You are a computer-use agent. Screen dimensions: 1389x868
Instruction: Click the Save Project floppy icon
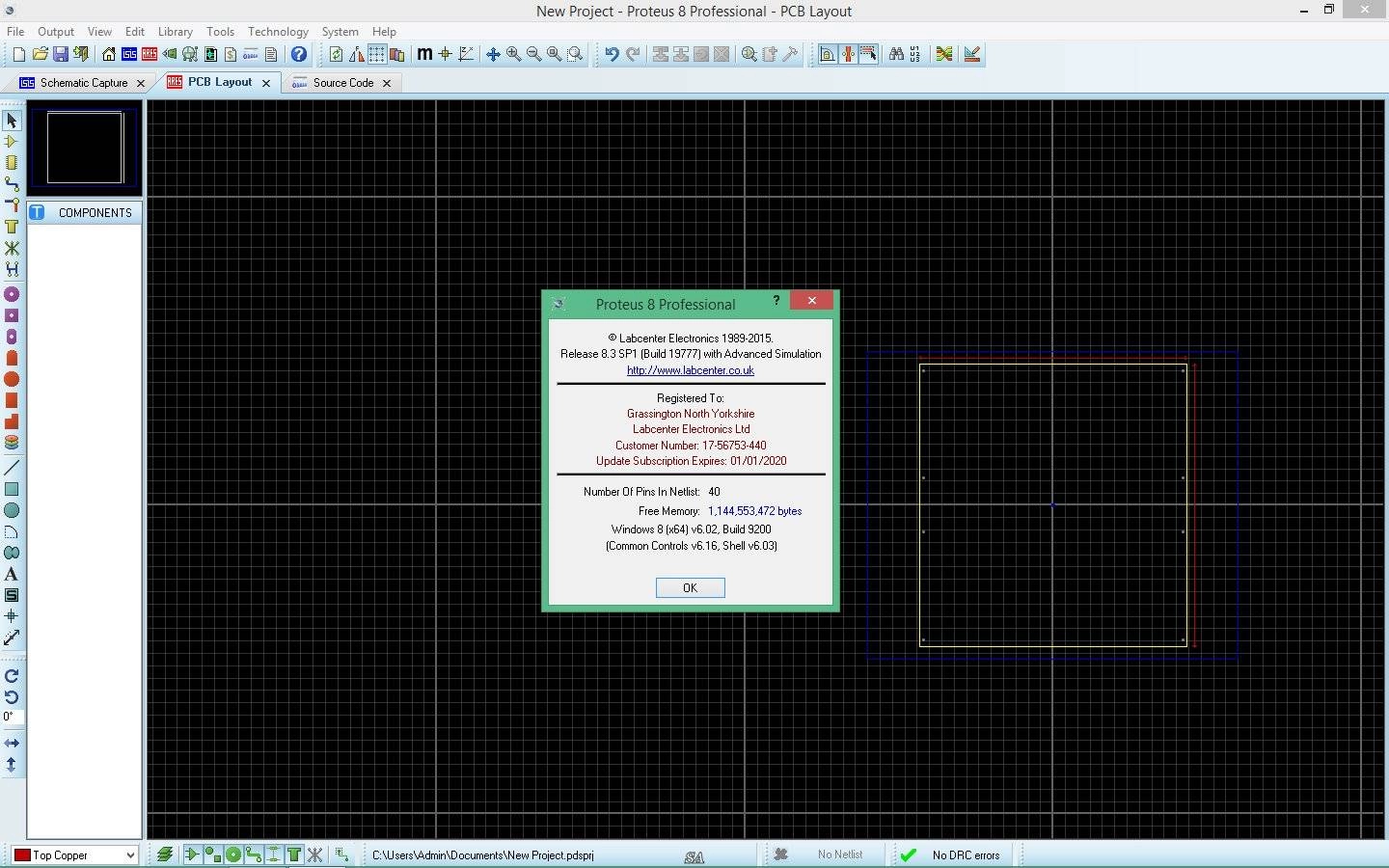(61, 54)
